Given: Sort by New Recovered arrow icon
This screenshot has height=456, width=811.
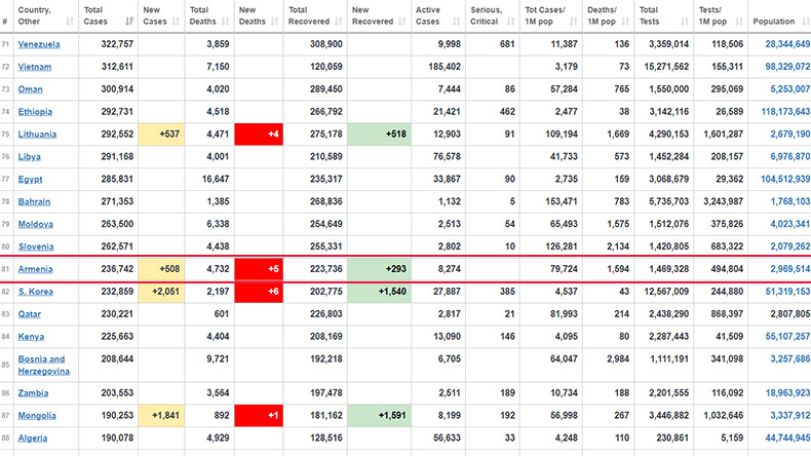Looking at the screenshot, I should pyautogui.click(x=402, y=22).
